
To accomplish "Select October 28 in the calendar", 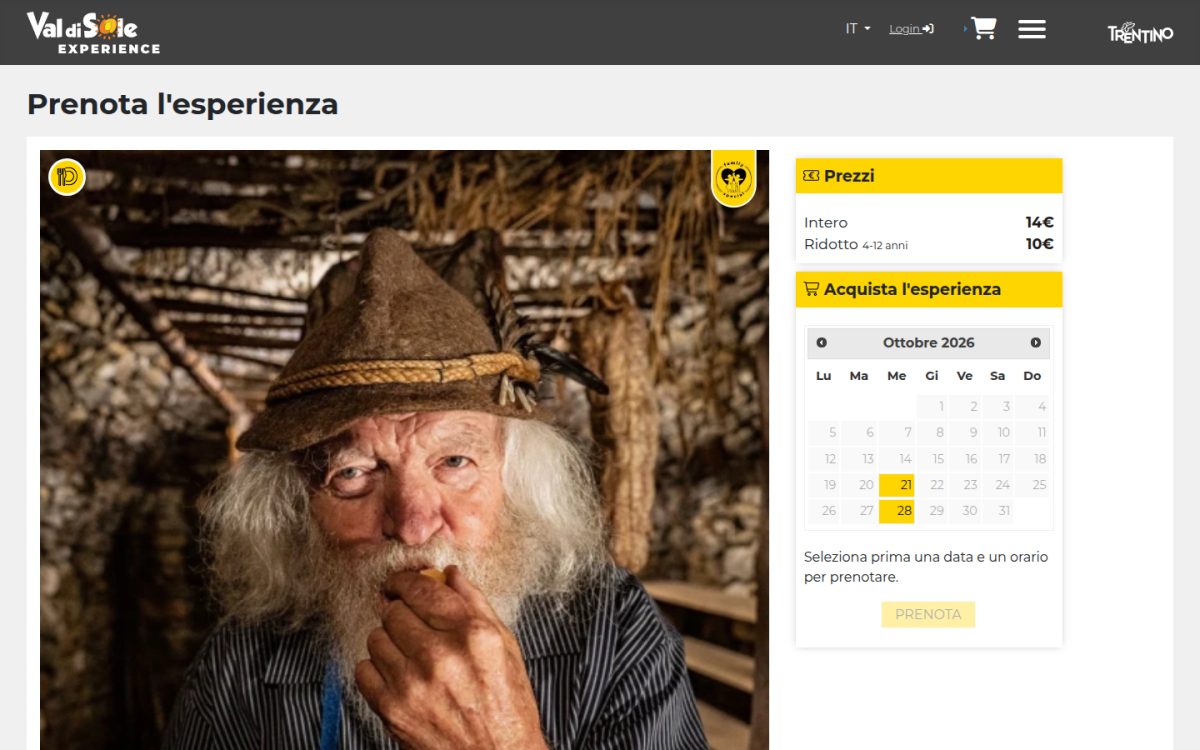I will (x=897, y=511).
